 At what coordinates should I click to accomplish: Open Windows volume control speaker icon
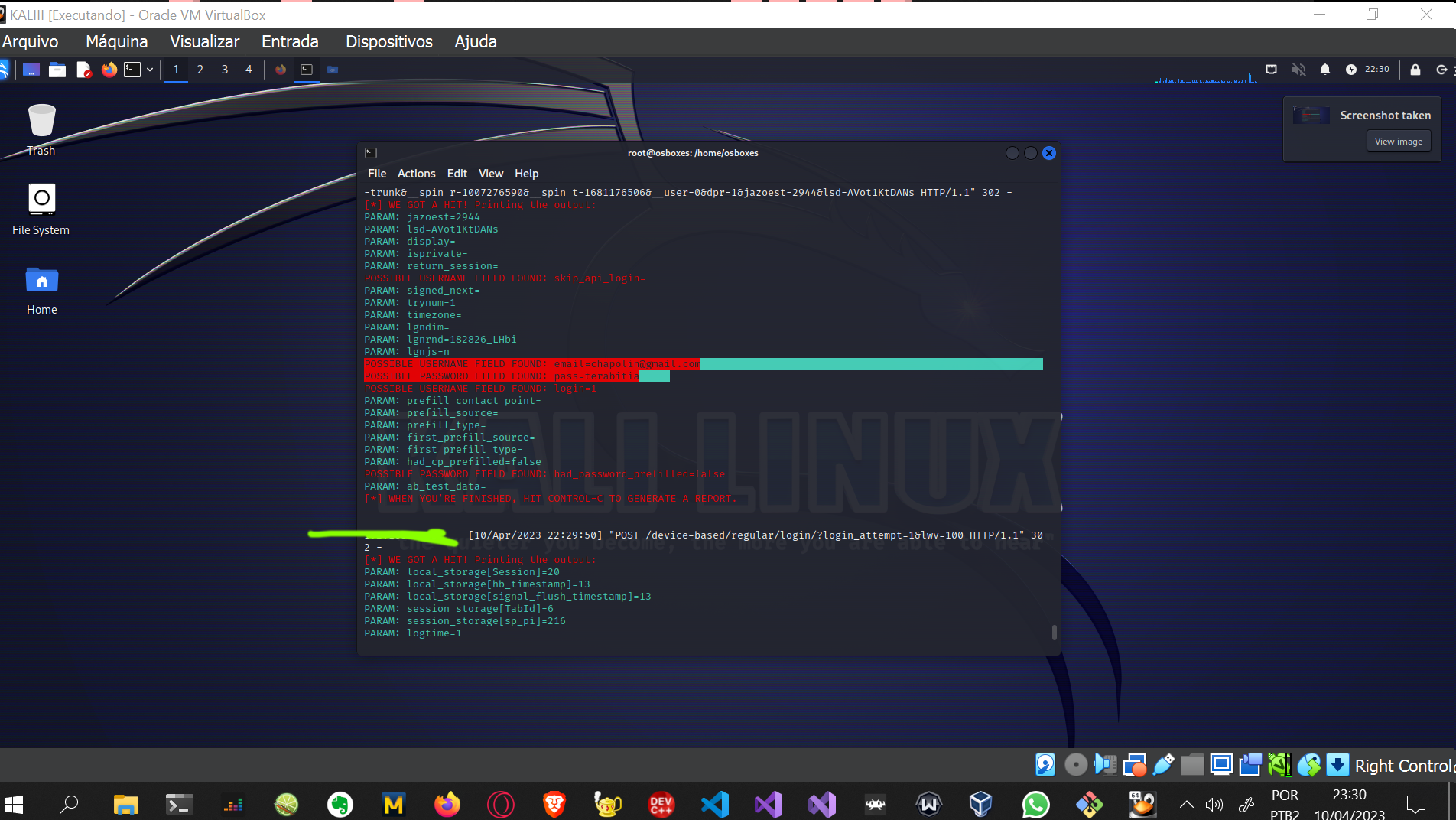tap(1214, 804)
